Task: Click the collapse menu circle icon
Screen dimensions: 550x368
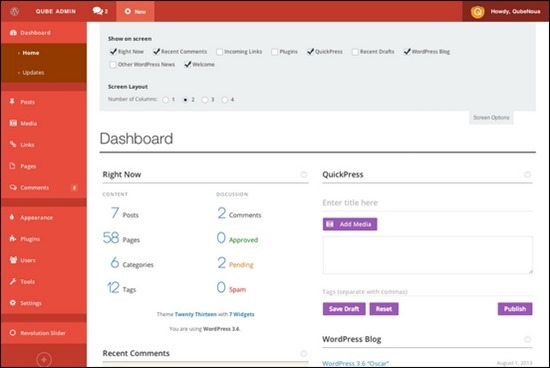Action: click(x=44, y=360)
